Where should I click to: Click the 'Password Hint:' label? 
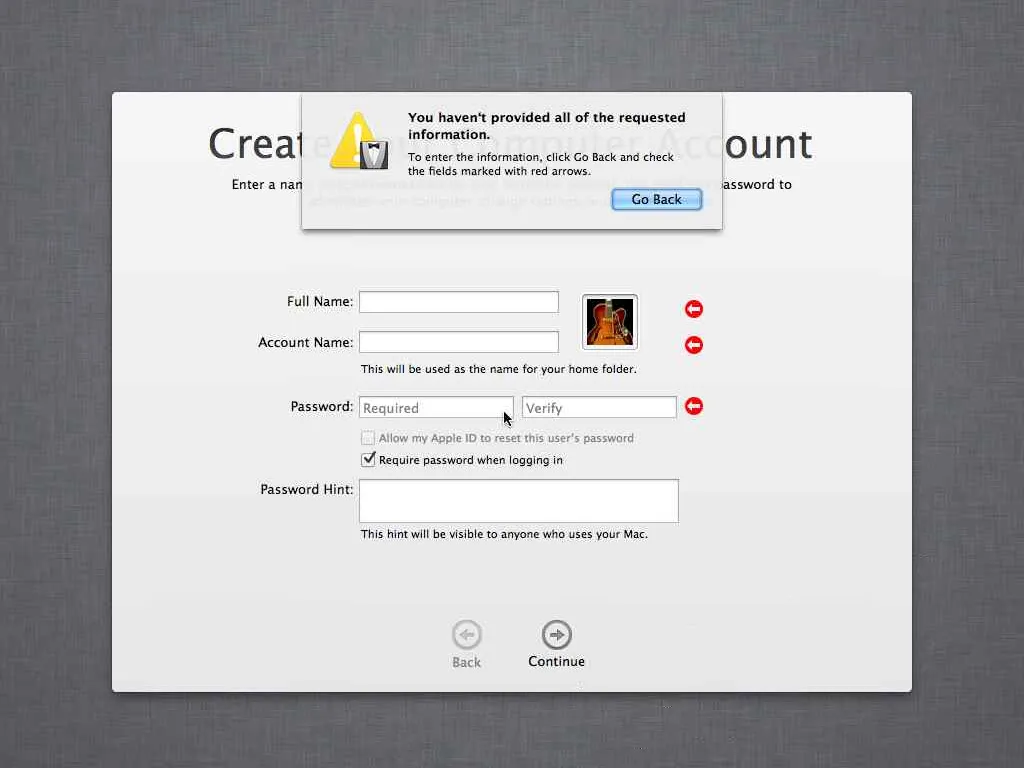tap(307, 489)
